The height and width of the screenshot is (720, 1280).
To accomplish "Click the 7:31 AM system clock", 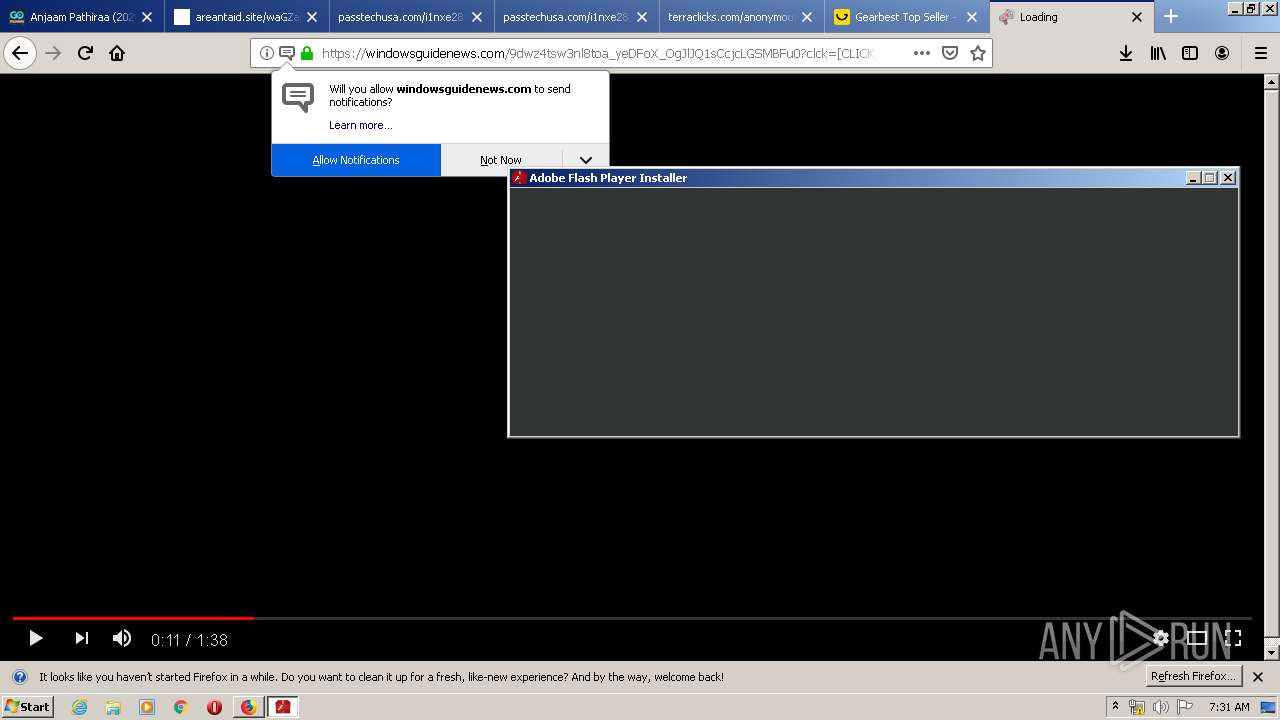I will 1229,707.
